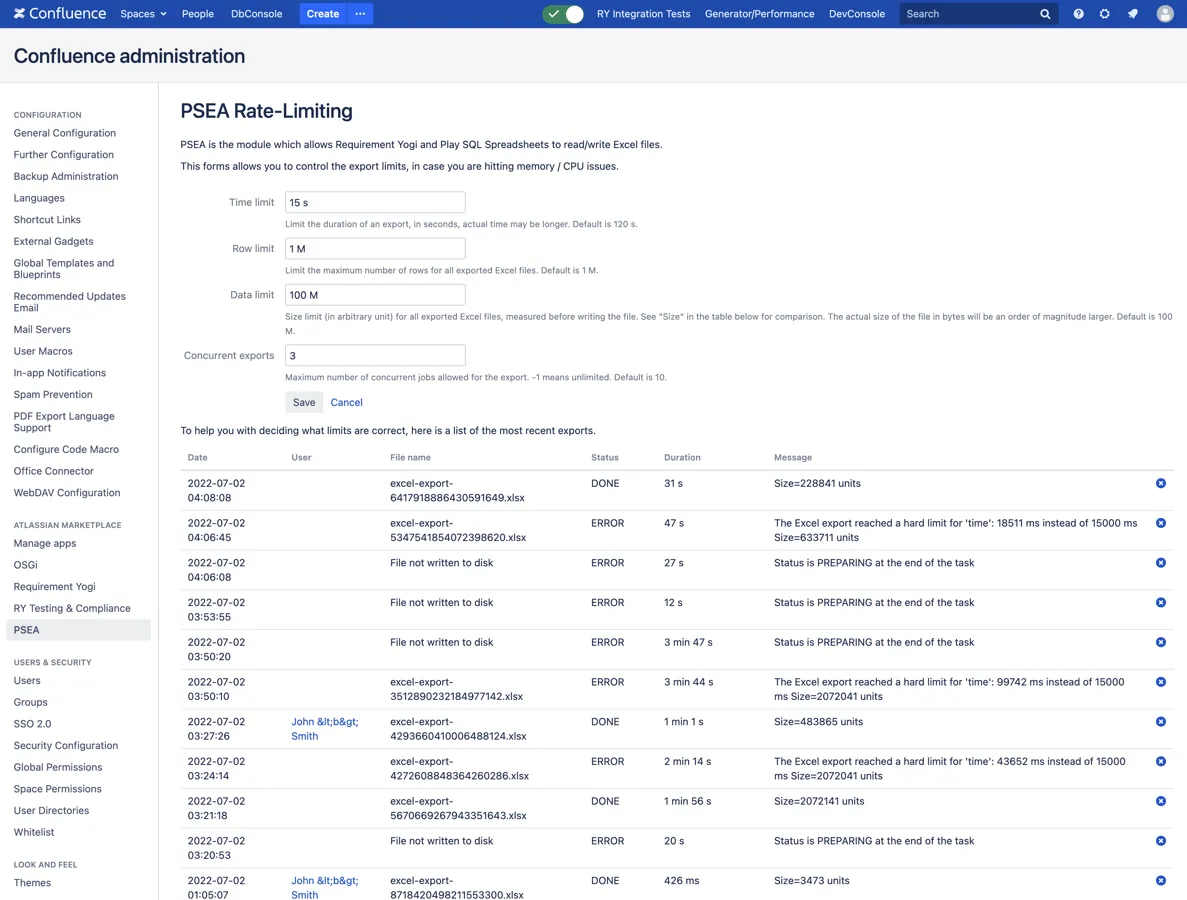The width and height of the screenshot is (1187, 900).
Task: Open John Smith user link at 01:05:07
Action: [325, 887]
